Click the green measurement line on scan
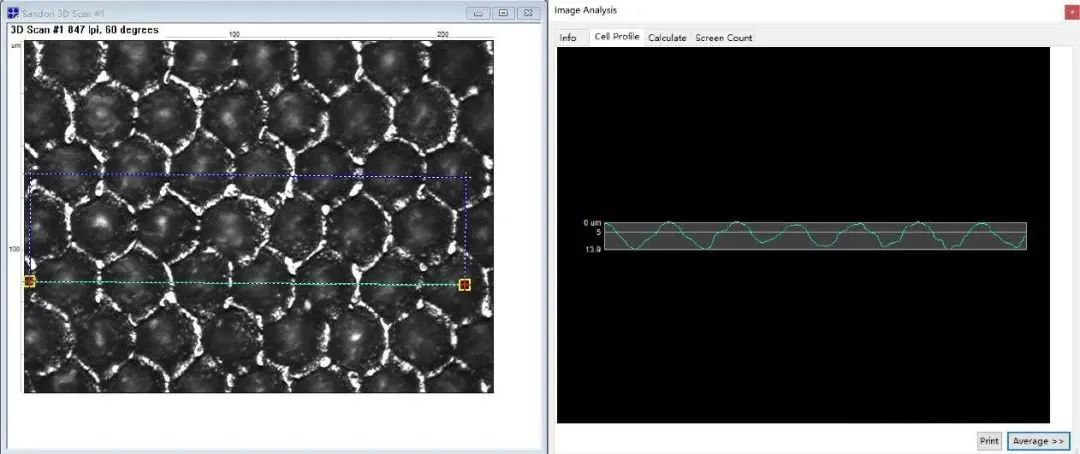 (x=250, y=283)
